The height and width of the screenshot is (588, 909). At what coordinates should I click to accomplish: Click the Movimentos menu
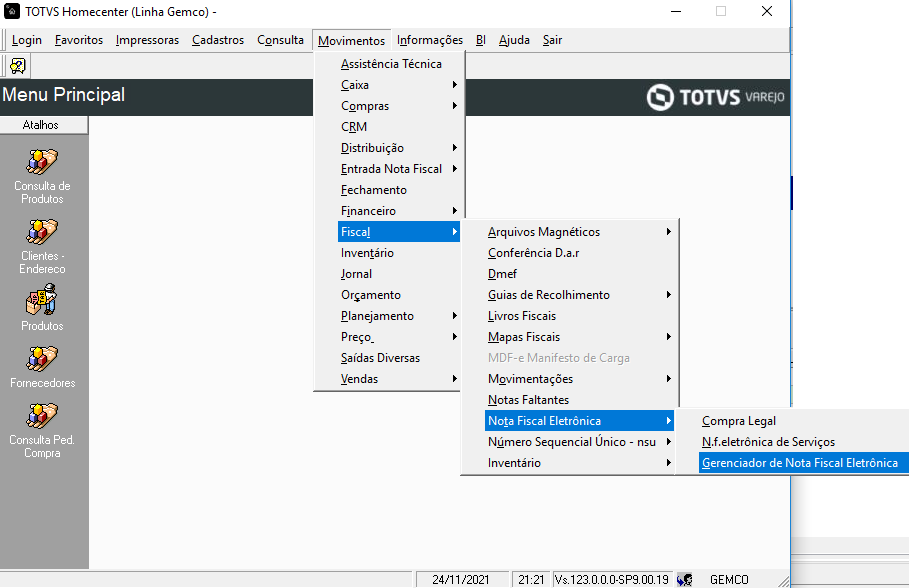[x=351, y=41]
